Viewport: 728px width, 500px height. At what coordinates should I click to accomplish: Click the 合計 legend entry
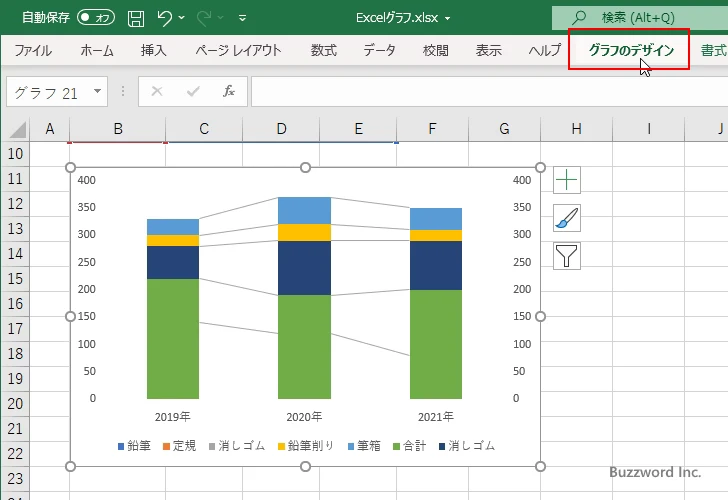click(410, 446)
